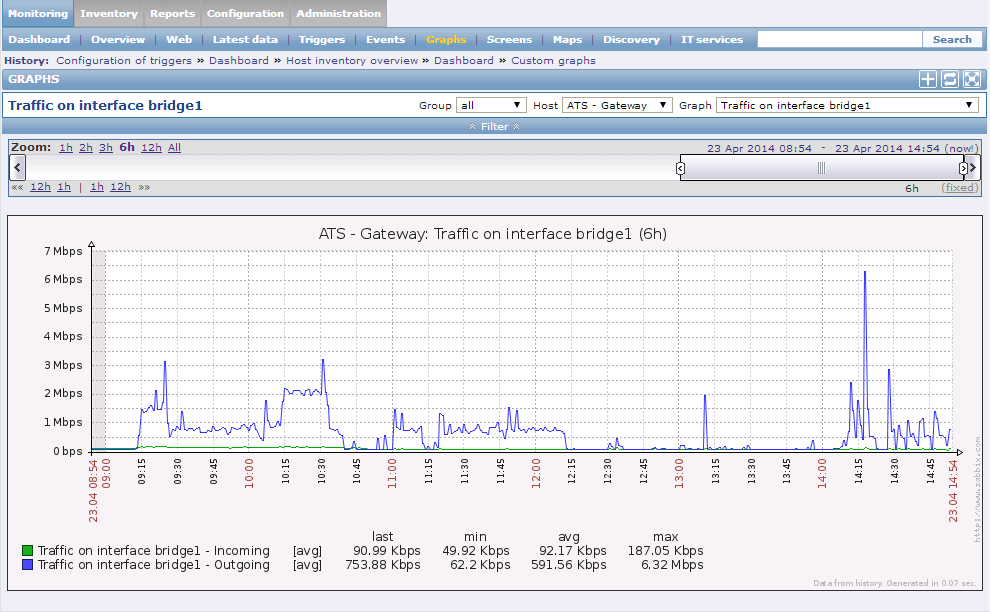Set zoom to 2h
This screenshot has height=612, width=990.
coord(86,148)
